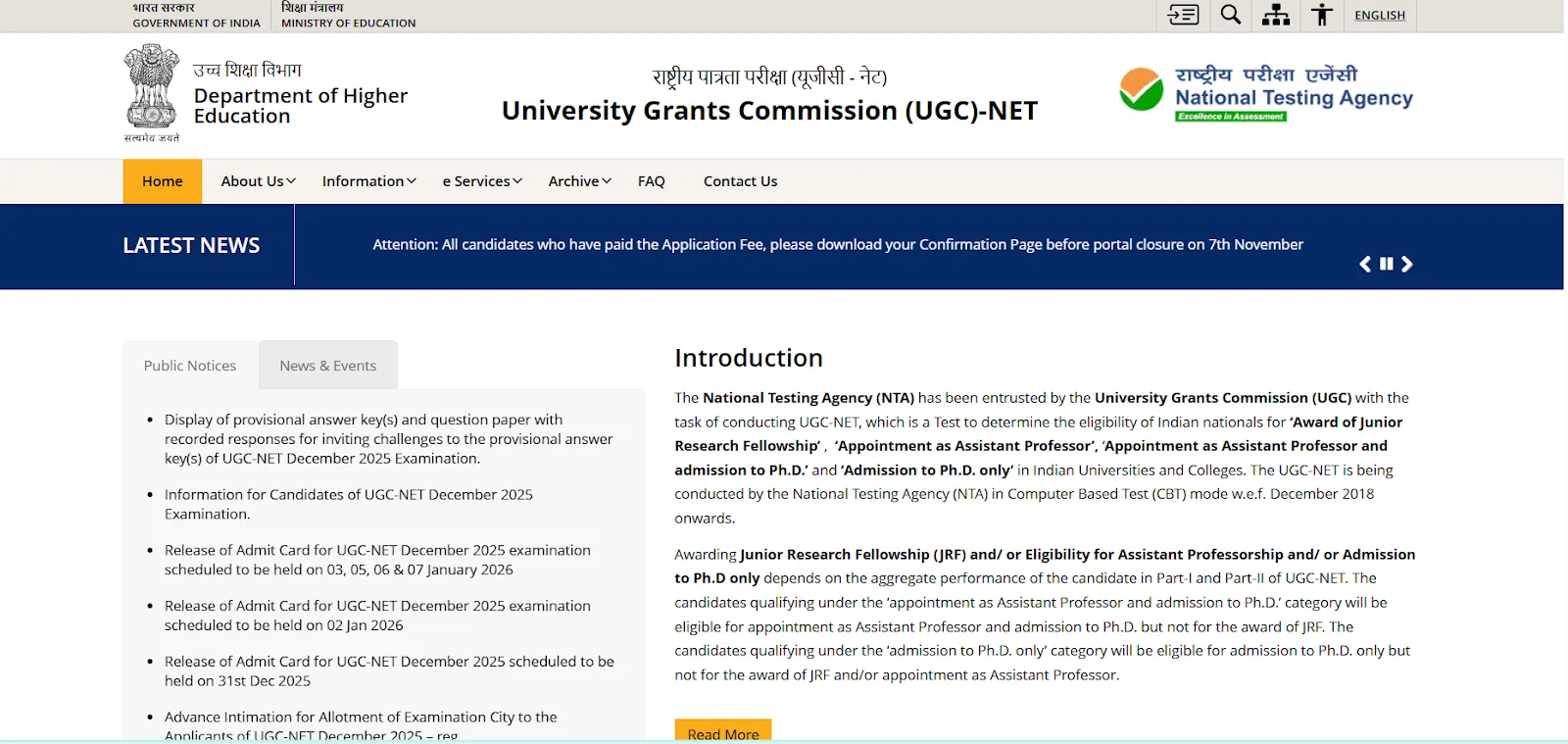
Task: Click the Government of India emblem logo
Action: [152, 93]
